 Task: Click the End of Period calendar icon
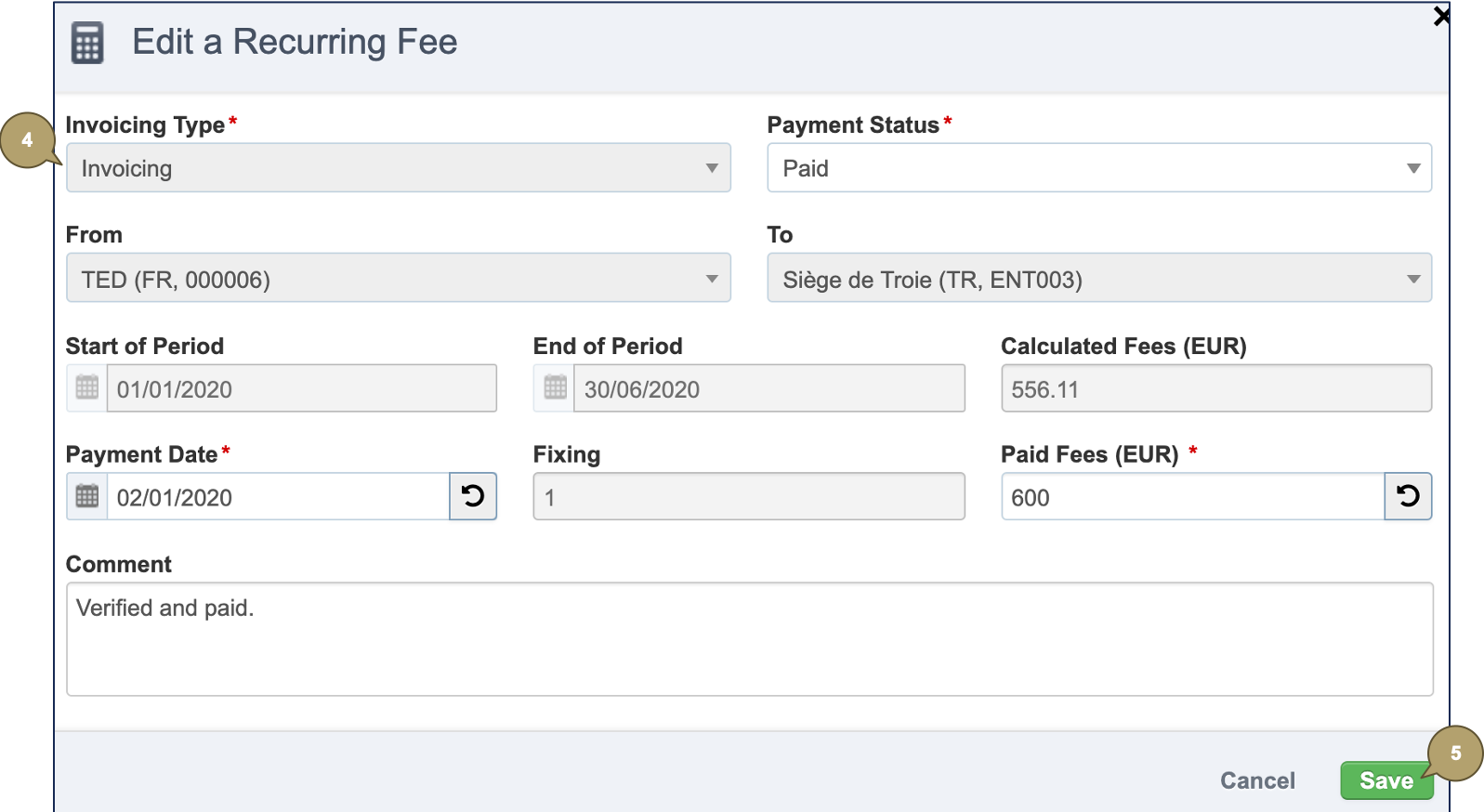click(555, 387)
